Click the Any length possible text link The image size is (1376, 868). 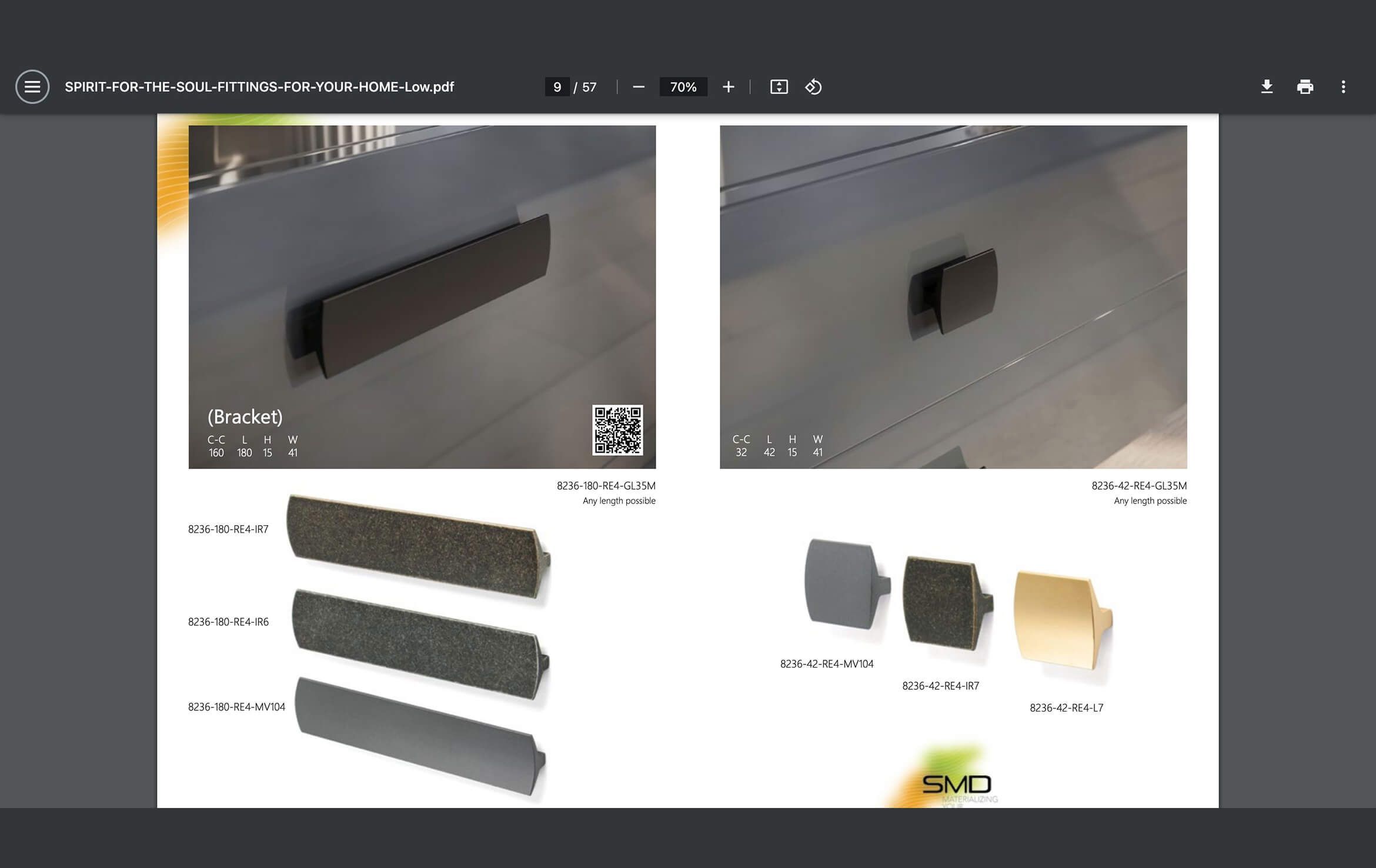(619, 501)
